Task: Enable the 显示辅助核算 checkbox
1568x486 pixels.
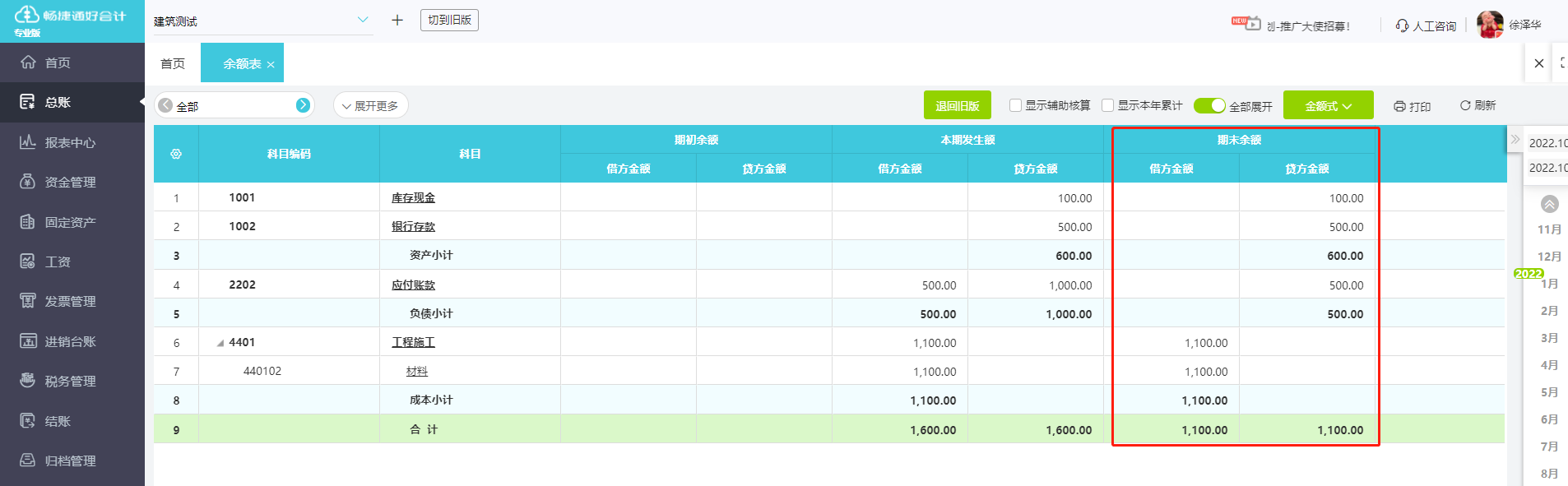Action: click(1015, 105)
